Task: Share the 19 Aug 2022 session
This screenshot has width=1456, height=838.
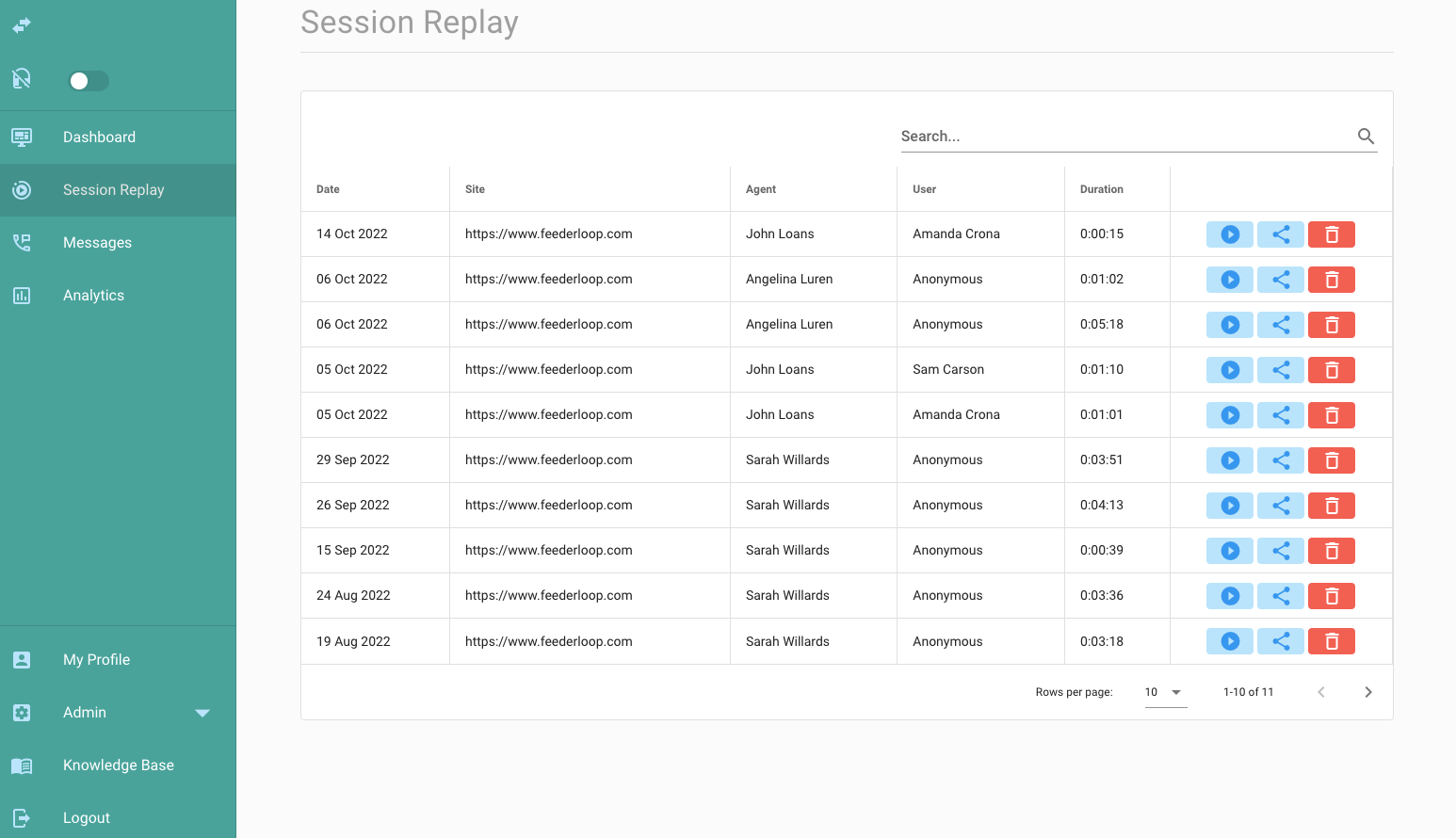Action: [x=1281, y=641]
